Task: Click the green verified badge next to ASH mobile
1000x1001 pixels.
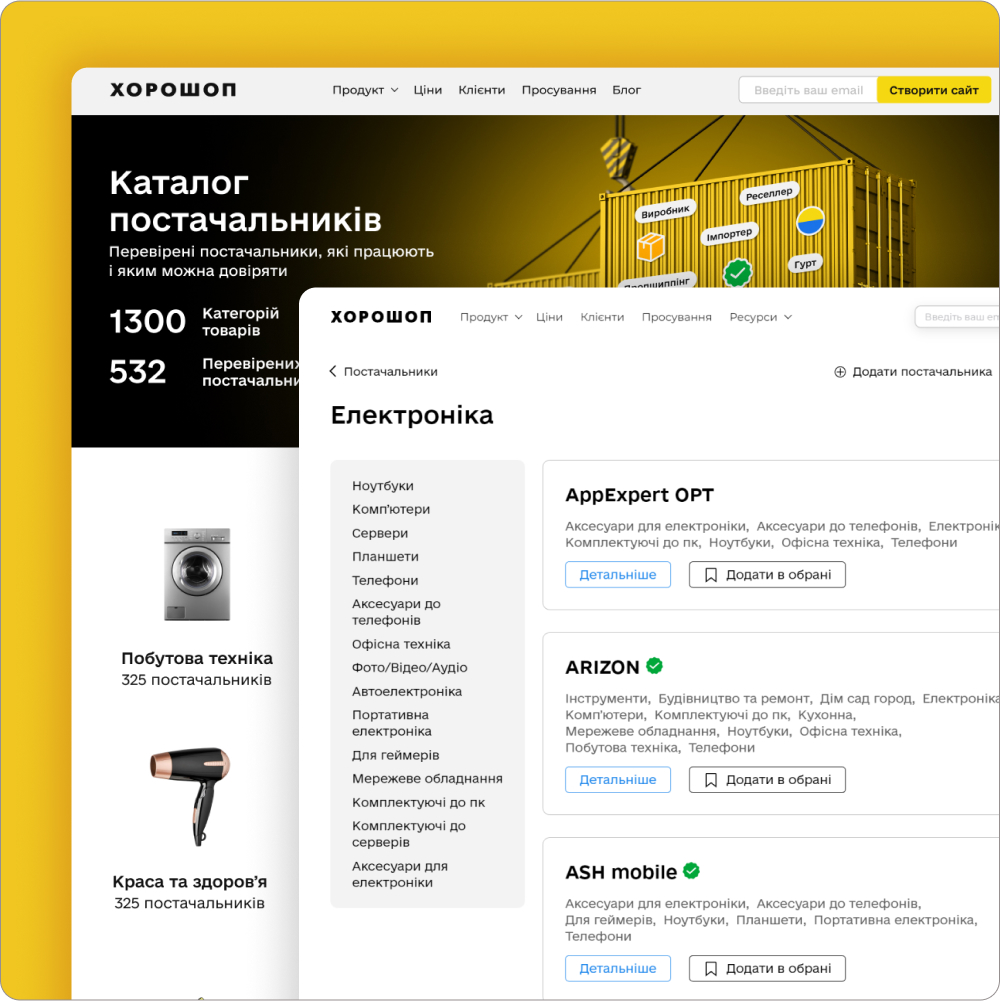Action: [692, 871]
